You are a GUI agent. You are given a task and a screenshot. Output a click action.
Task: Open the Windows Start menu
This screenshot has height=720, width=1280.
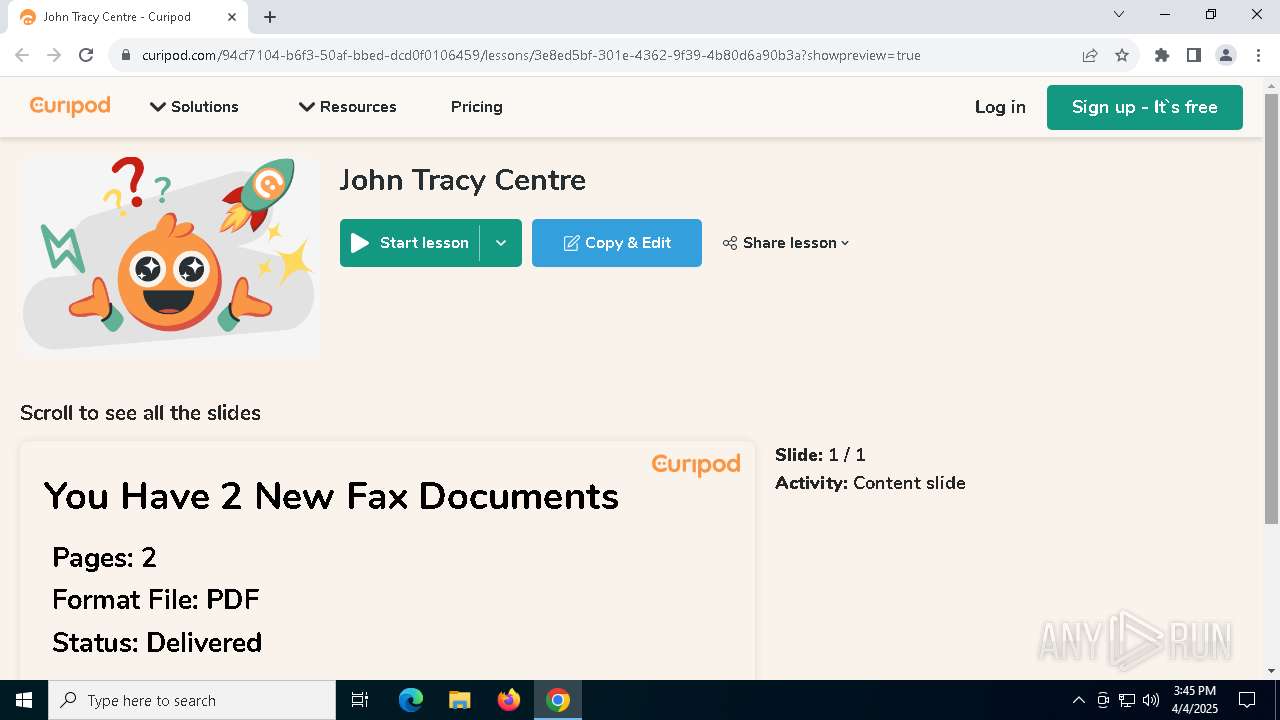point(24,700)
